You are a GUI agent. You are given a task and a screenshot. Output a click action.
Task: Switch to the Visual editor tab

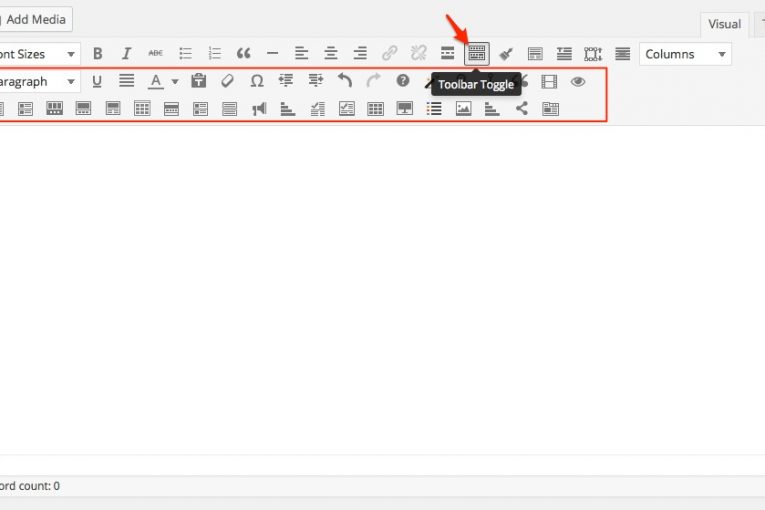coord(725,24)
